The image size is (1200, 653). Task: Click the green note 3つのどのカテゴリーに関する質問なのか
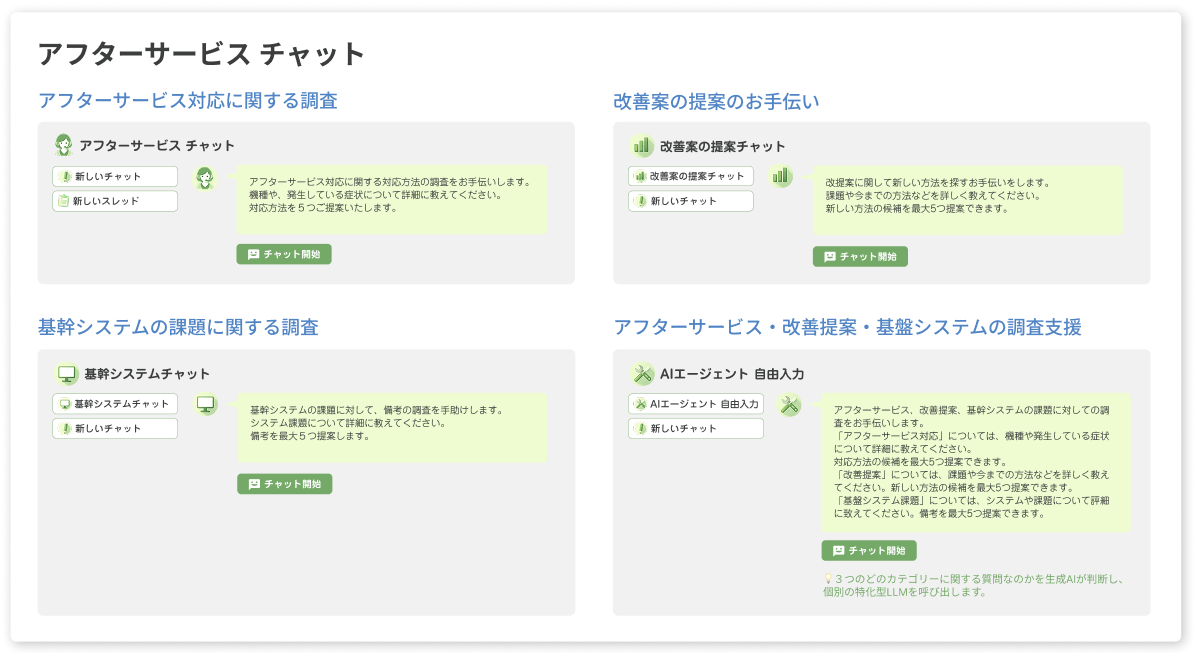[x=974, y=585]
